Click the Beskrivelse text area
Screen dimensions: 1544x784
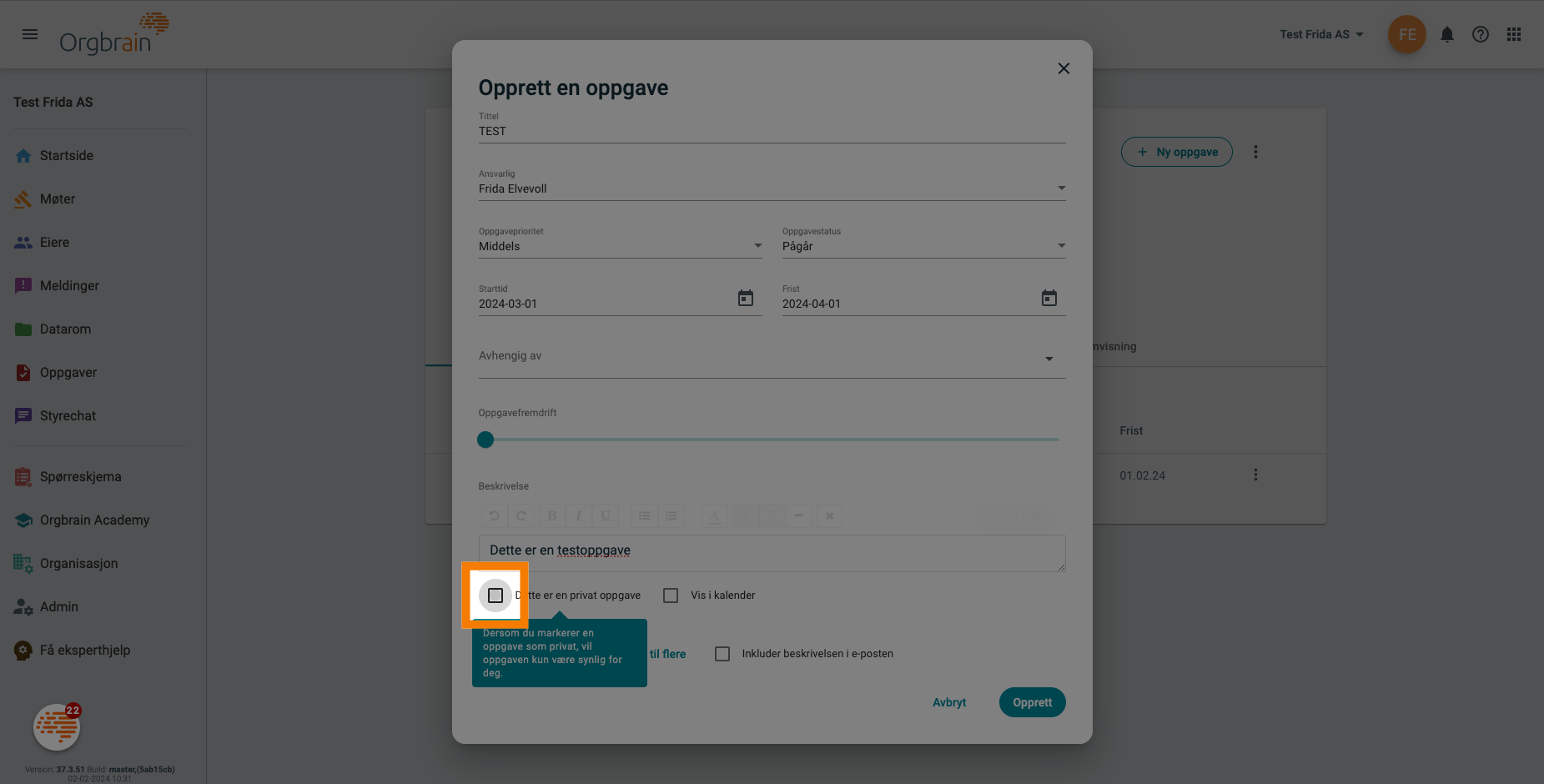(772, 553)
